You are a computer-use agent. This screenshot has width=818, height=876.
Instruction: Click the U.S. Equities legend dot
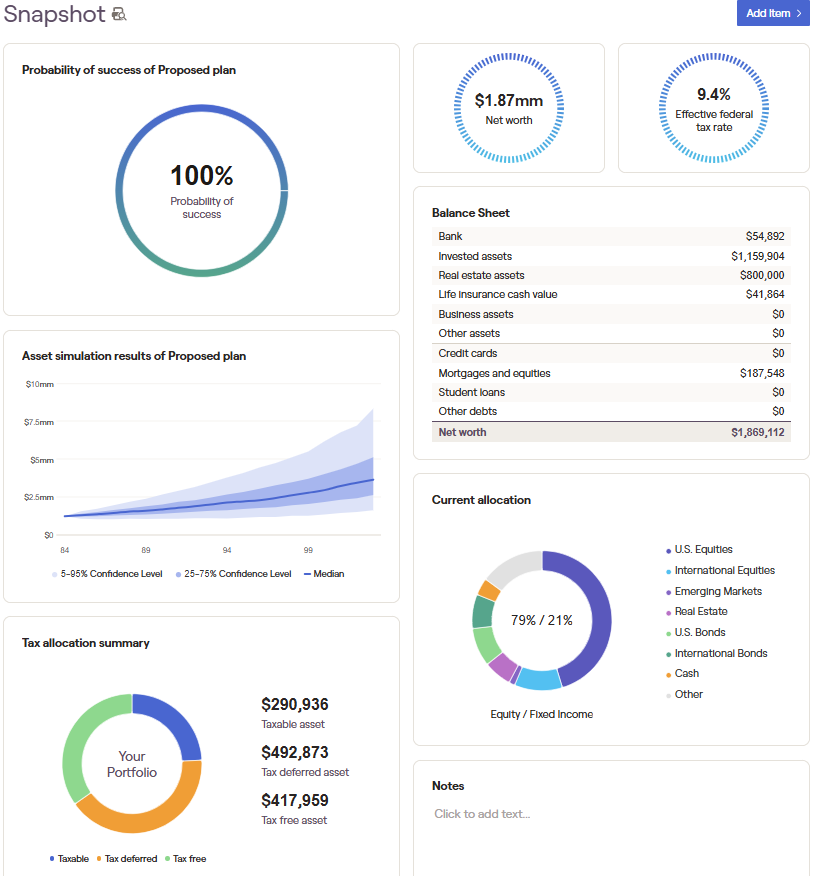668,549
